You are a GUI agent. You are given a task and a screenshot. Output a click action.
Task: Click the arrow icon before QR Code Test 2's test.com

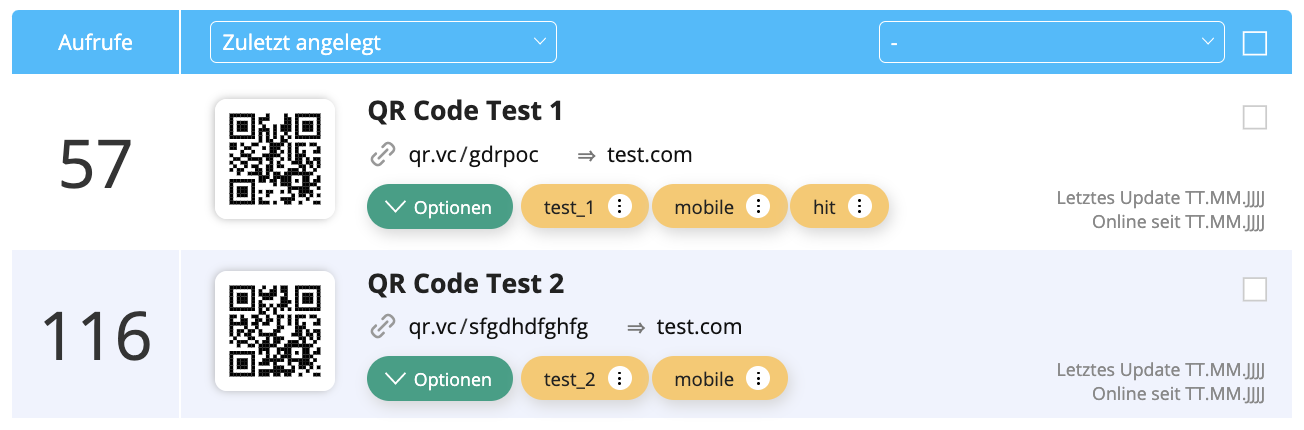[635, 327]
